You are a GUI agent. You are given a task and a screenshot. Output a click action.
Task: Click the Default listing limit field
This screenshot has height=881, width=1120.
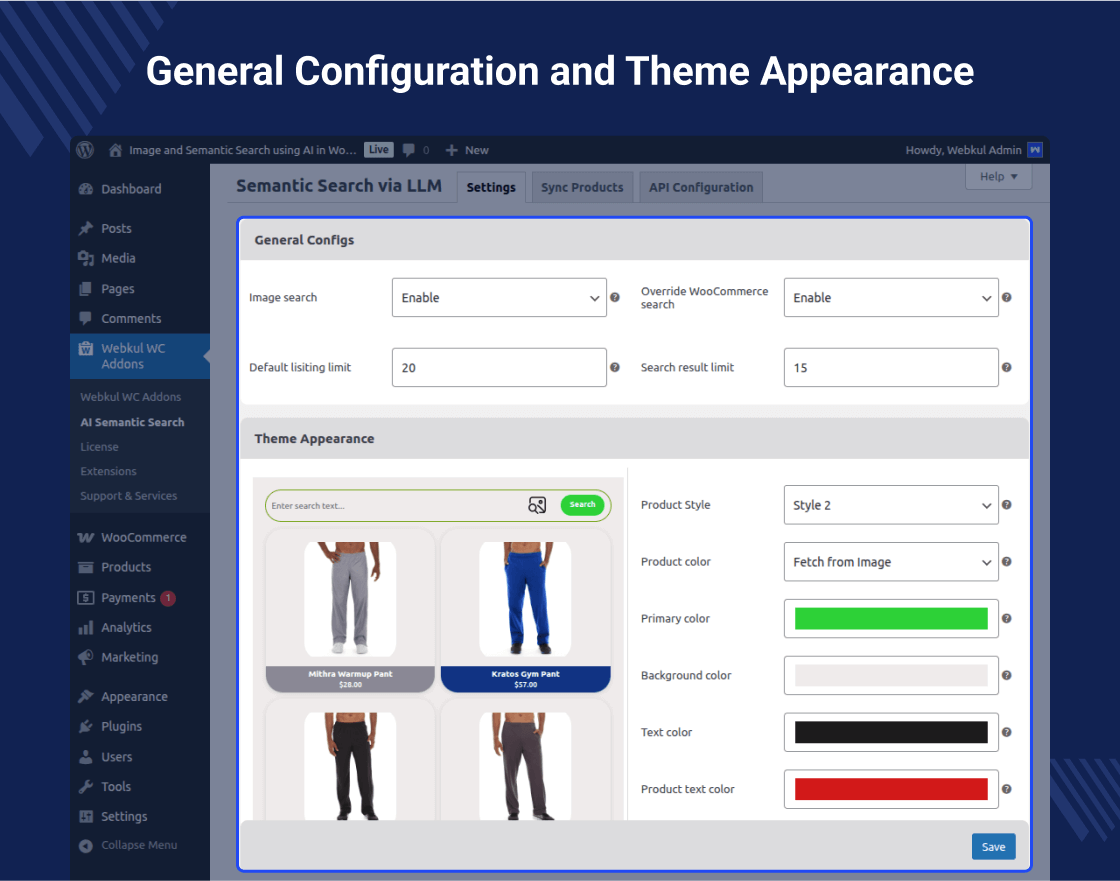click(x=499, y=367)
